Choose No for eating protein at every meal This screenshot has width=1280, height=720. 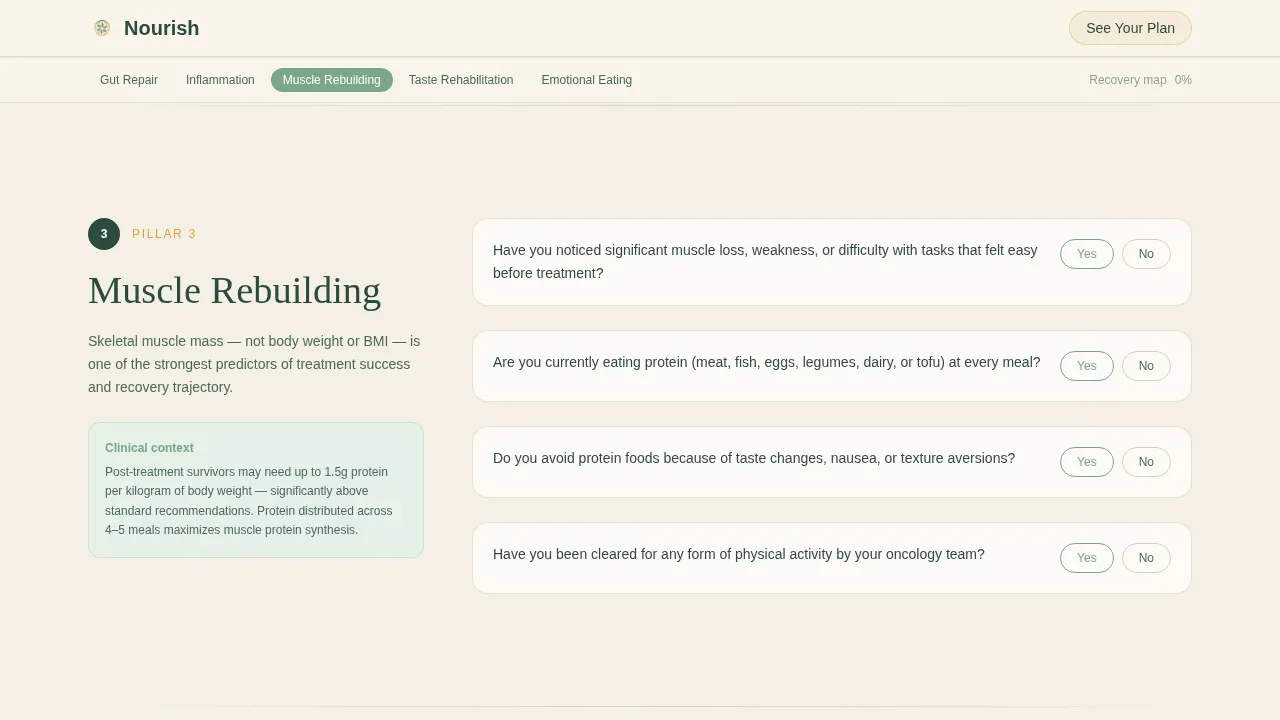tap(1146, 366)
